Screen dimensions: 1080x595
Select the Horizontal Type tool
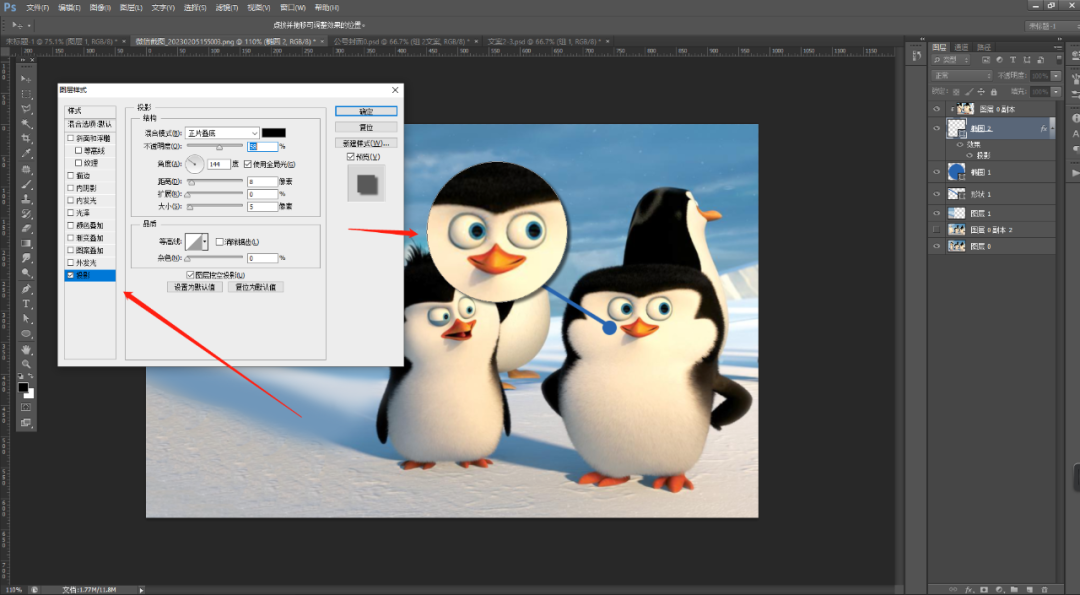25,304
